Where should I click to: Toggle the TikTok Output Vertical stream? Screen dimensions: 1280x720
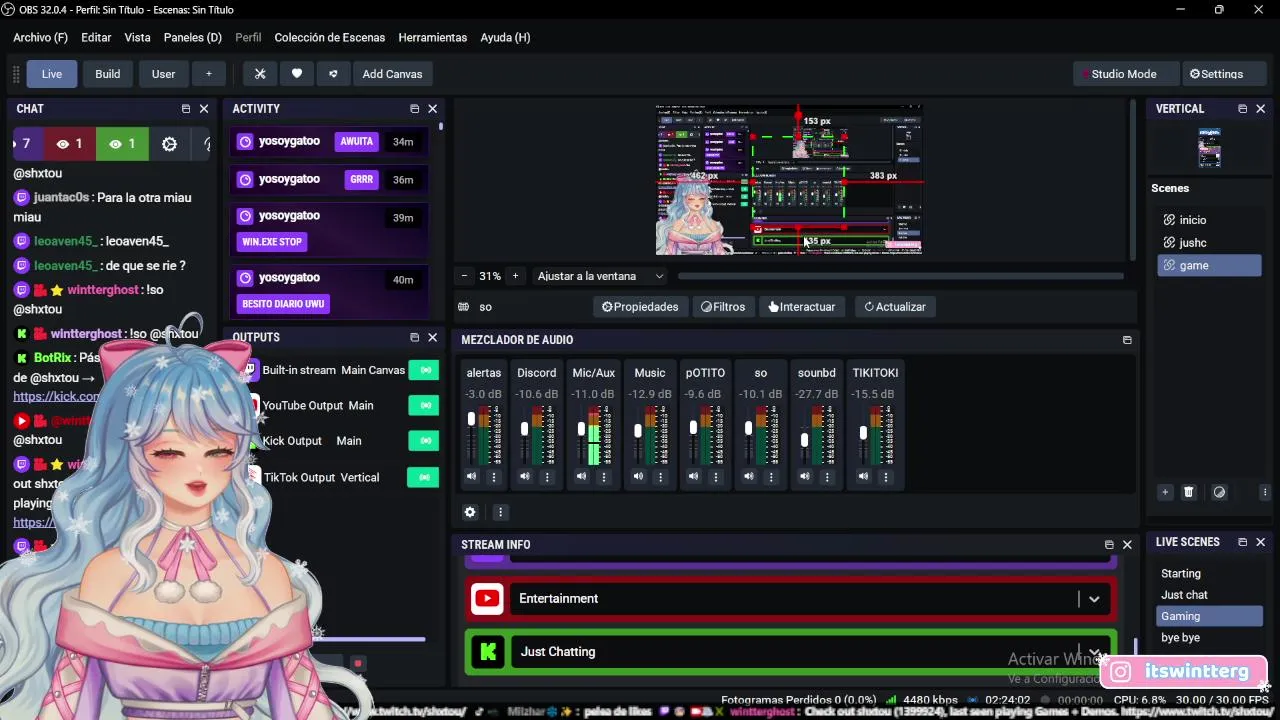pyautogui.click(x=424, y=477)
